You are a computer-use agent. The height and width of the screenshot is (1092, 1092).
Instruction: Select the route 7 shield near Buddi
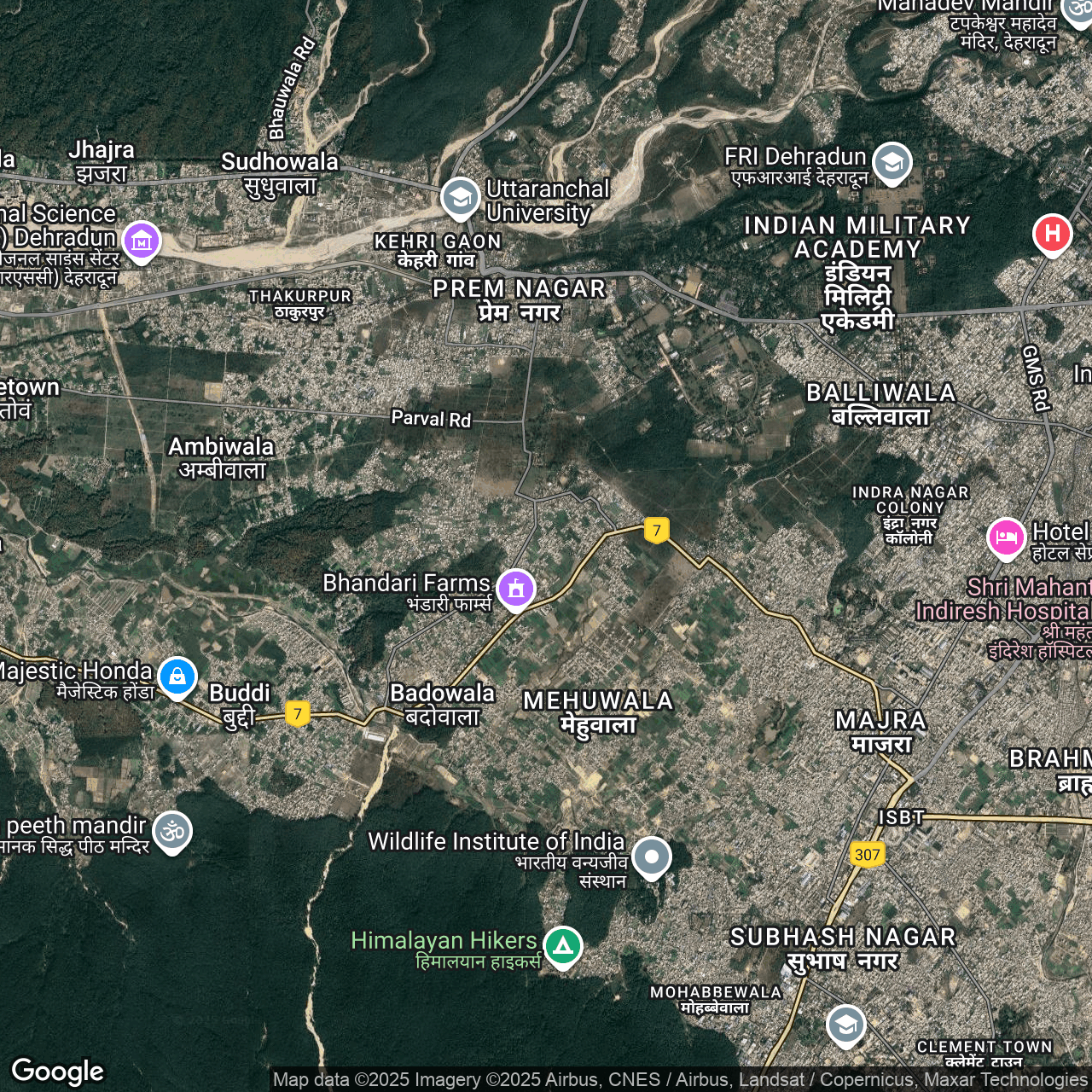pyautogui.click(x=297, y=712)
